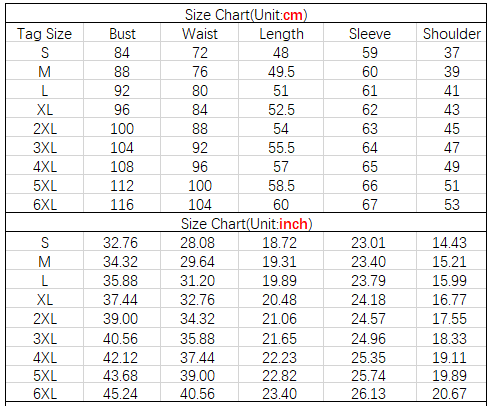Click the Sleeve column header
This screenshot has width=491, height=406.
370,34
